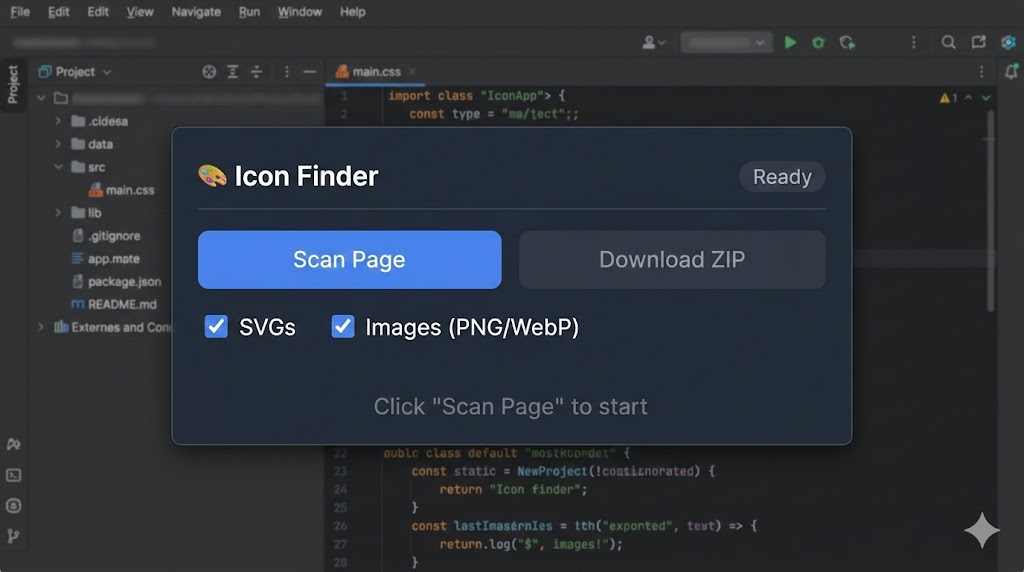This screenshot has height=572, width=1024.
Task: Collapse the src folder
Action: click(x=59, y=167)
